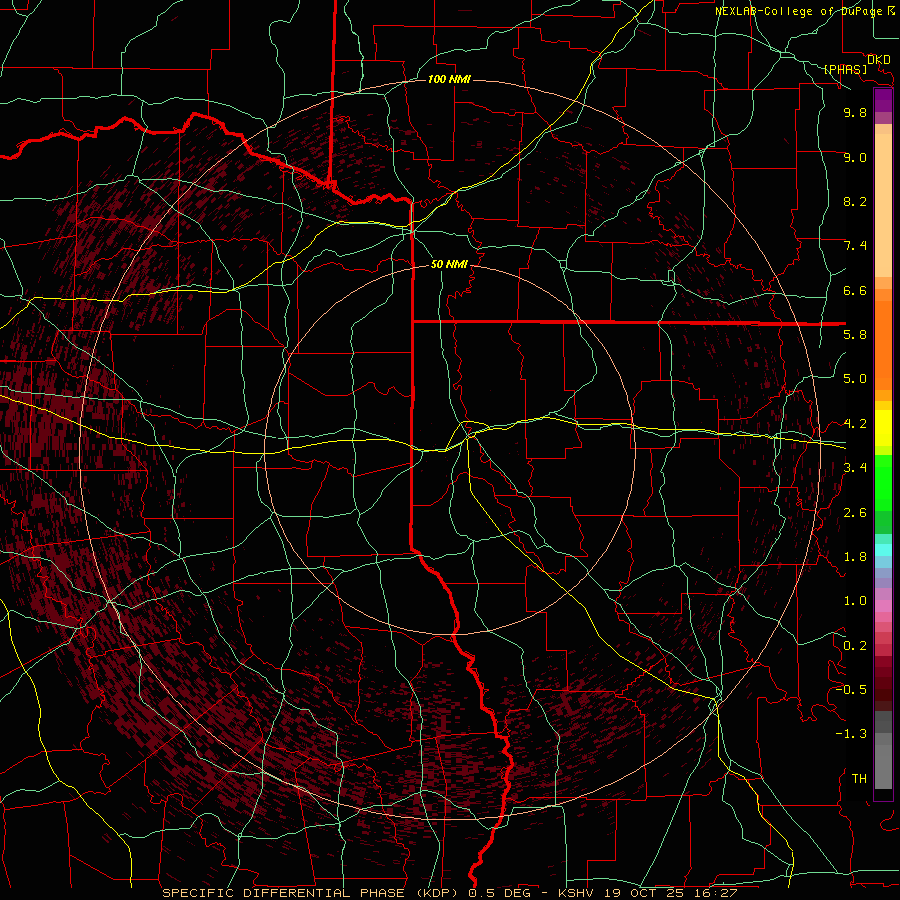The width and height of the screenshot is (900, 900).
Task: Click the -0.5 color scale value
Action: pos(851,689)
